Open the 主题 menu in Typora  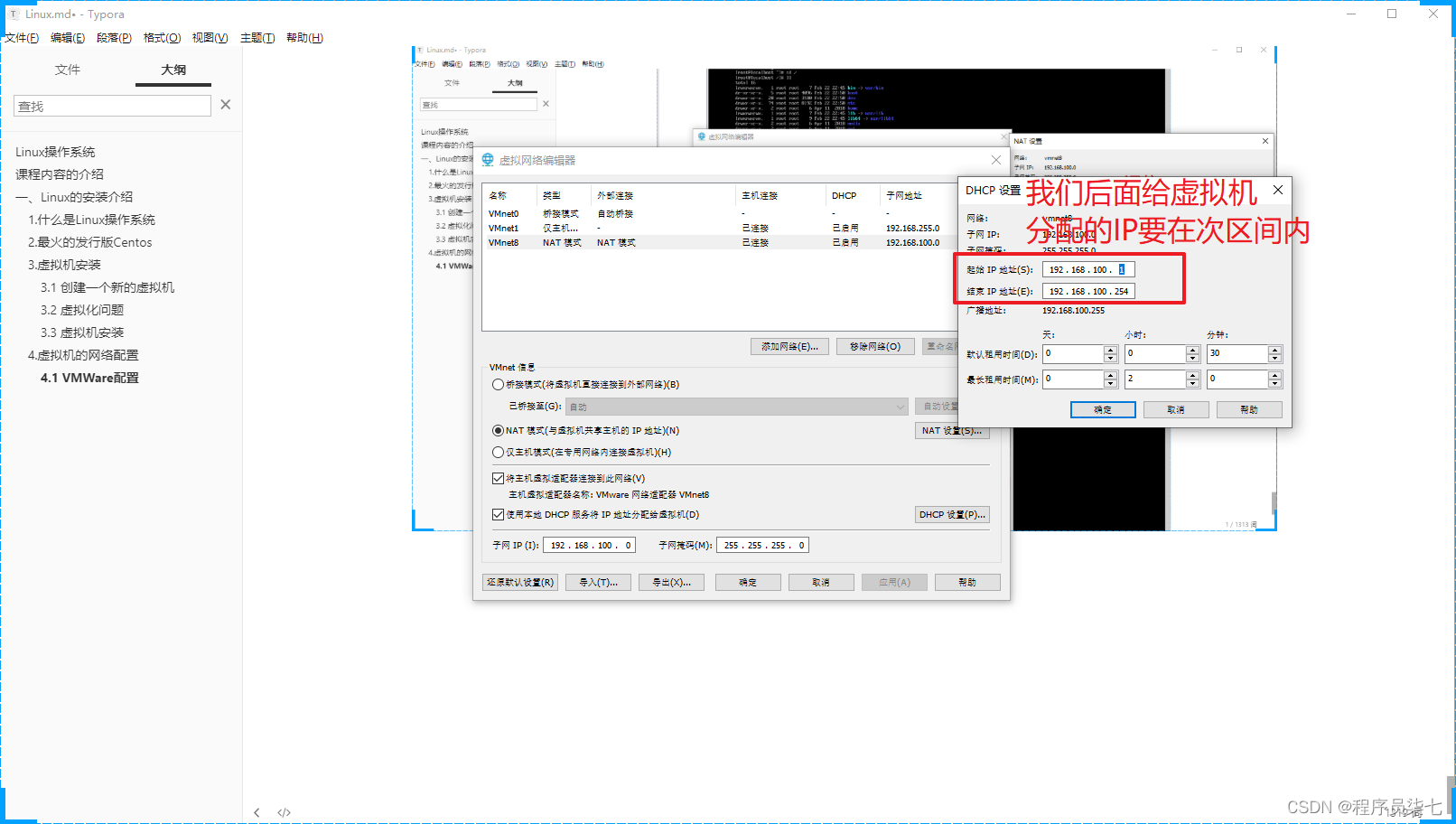click(257, 37)
